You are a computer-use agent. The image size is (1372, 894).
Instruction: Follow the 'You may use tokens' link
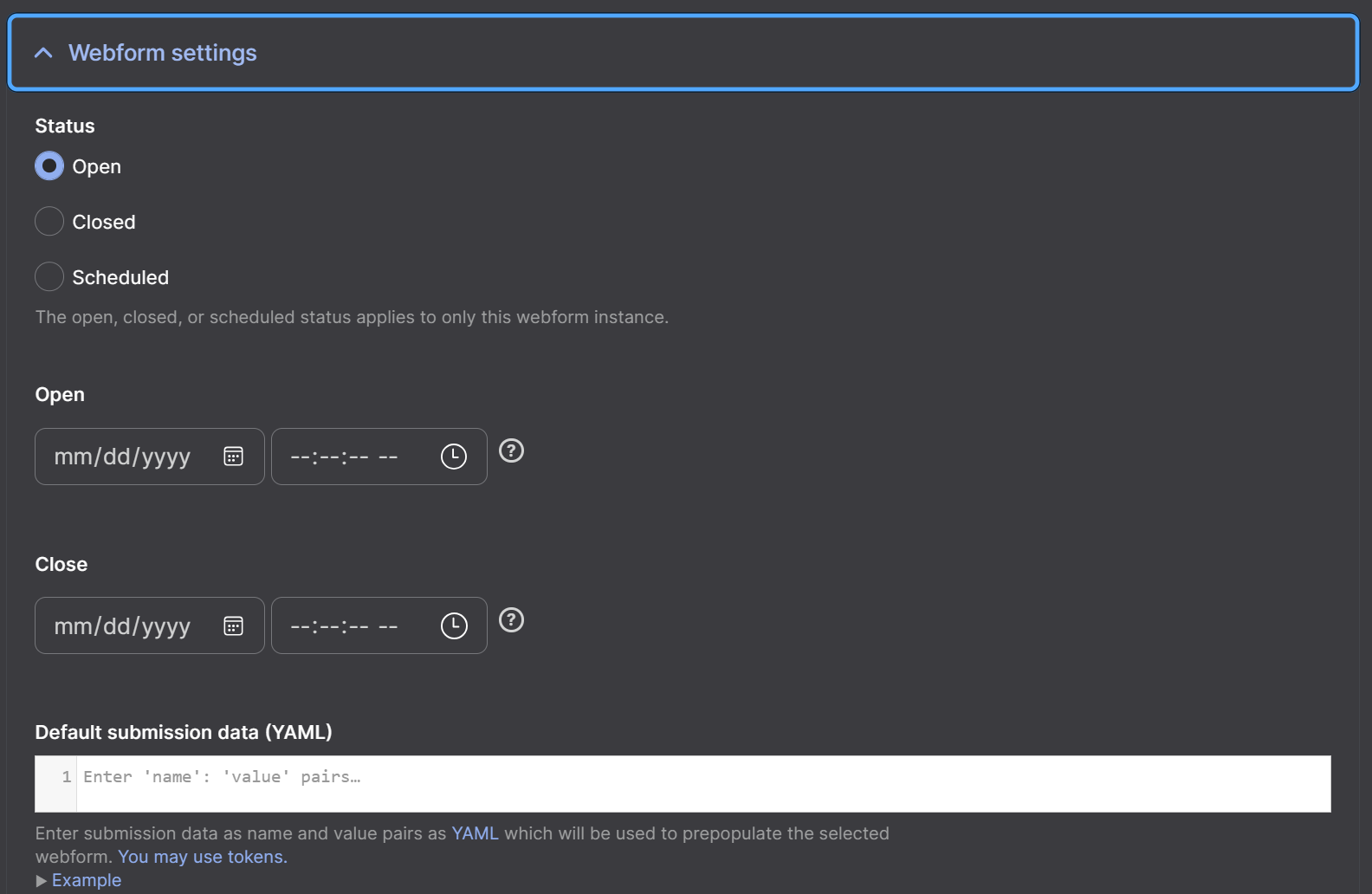tap(203, 857)
